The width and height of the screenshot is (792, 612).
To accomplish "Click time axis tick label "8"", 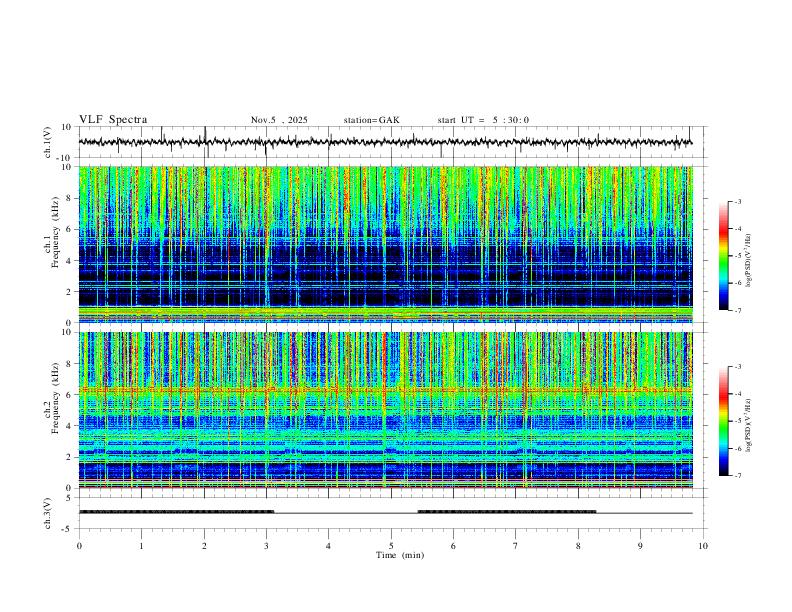I will coord(578,546).
